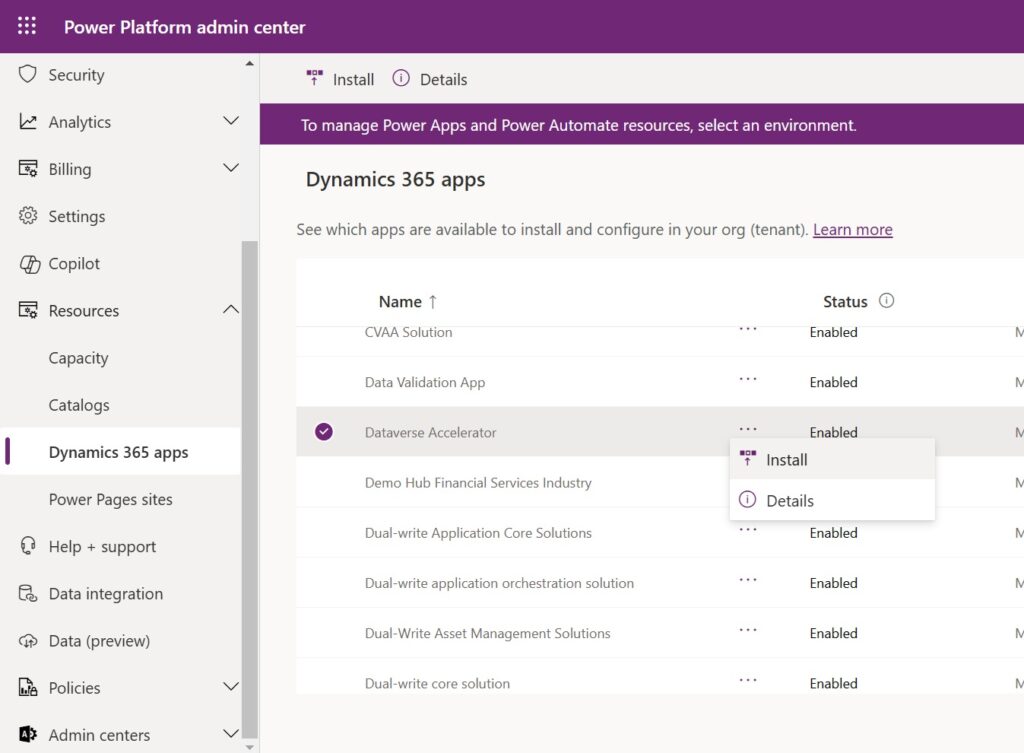1024x753 pixels.
Task: Expand the Policies section chevron
Action: (x=231, y=686)
